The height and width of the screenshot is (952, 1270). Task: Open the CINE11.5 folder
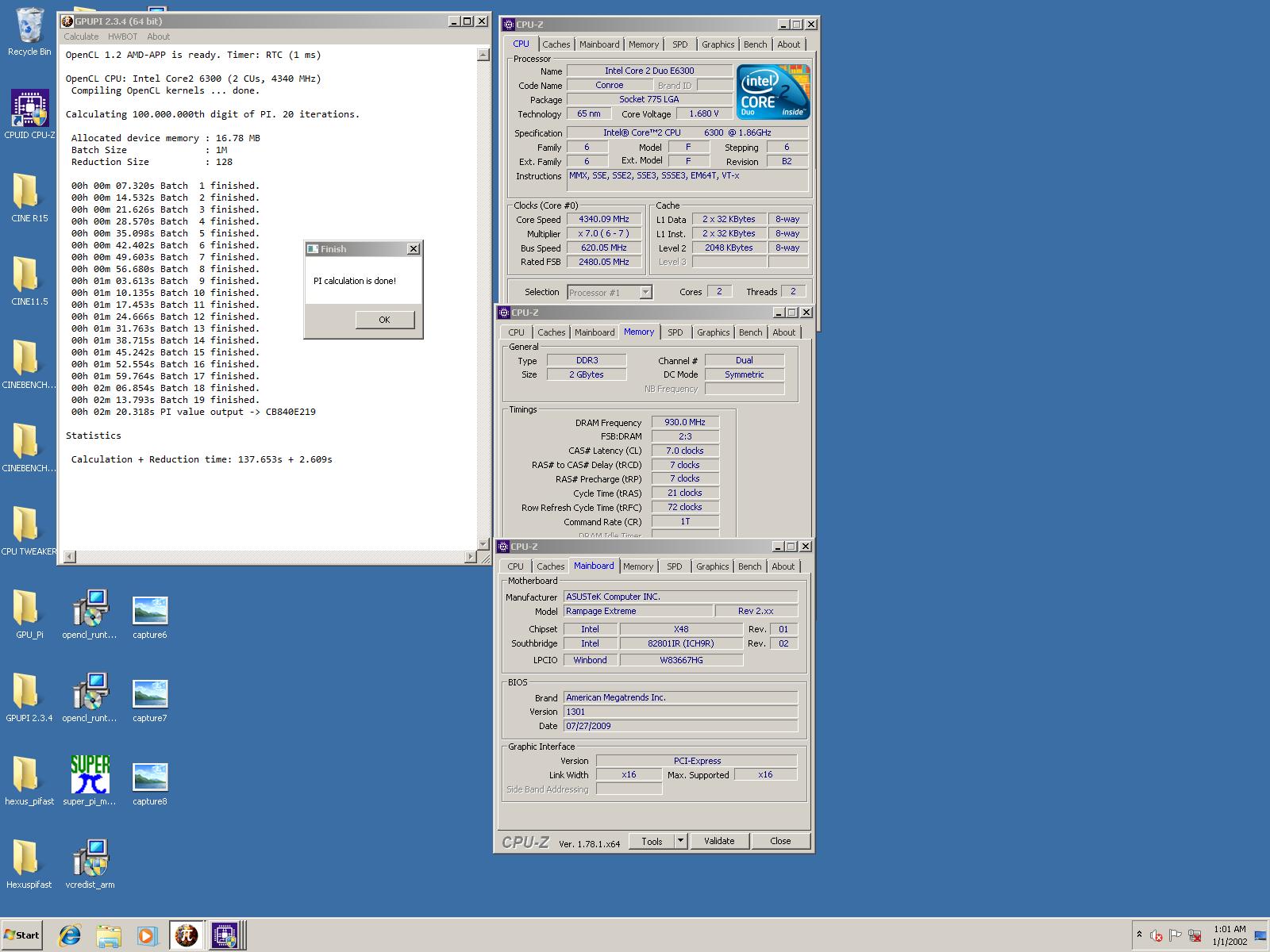click(x=29, y=282)
